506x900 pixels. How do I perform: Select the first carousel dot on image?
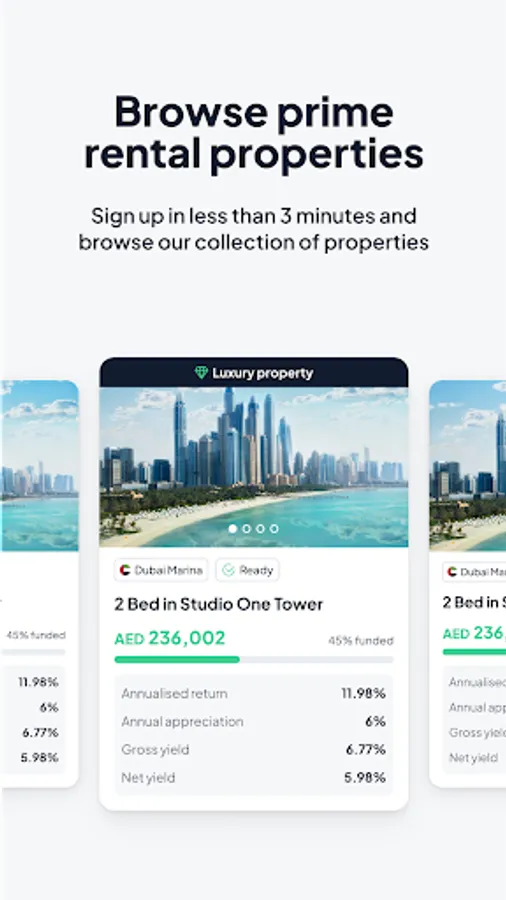[x=233, y=529]
